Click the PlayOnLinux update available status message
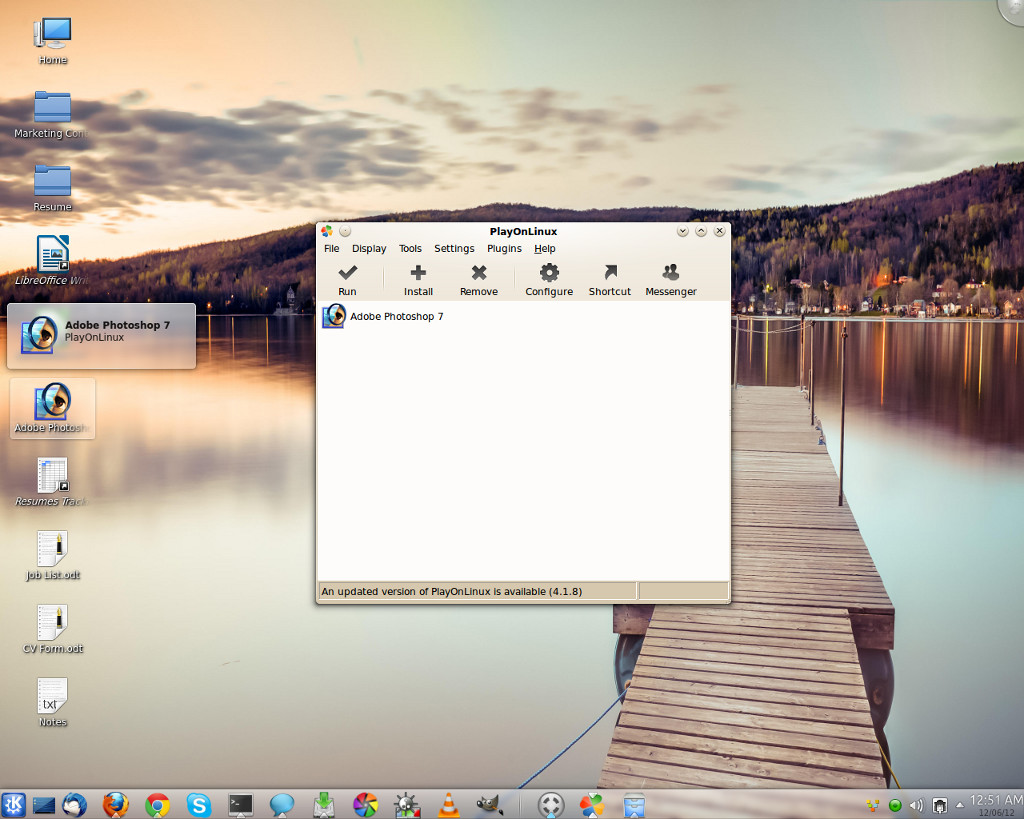The height and width of the screenshot is (819, 1024). [x=451, y=591]
